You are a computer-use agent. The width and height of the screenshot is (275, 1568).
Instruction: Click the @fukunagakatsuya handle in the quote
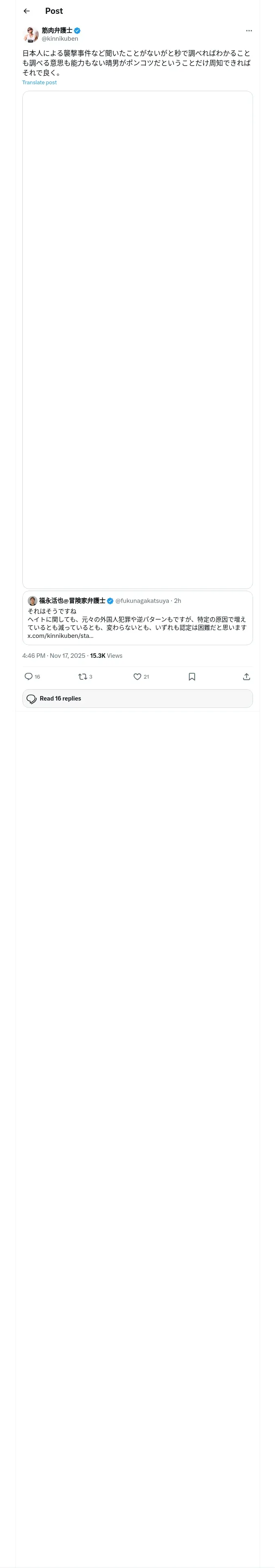142,601
